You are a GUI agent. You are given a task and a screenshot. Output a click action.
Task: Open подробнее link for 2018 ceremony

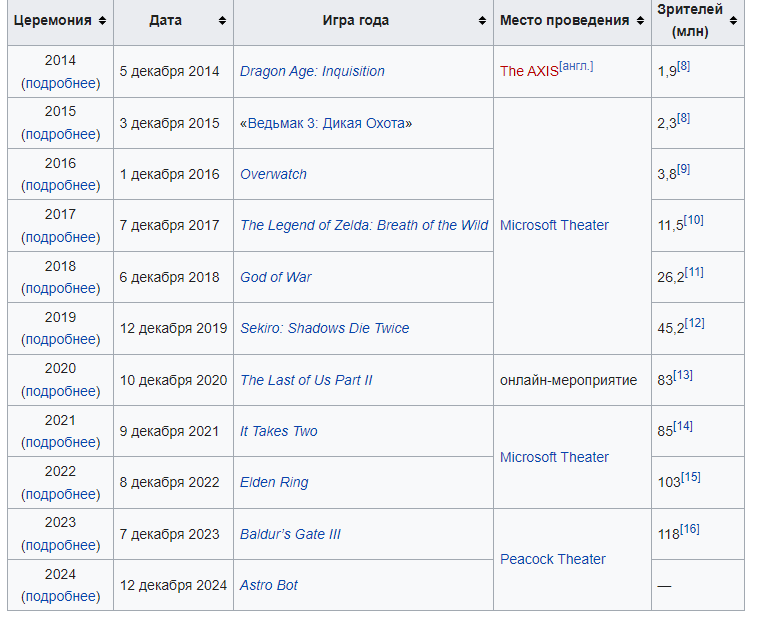[60, 288]
